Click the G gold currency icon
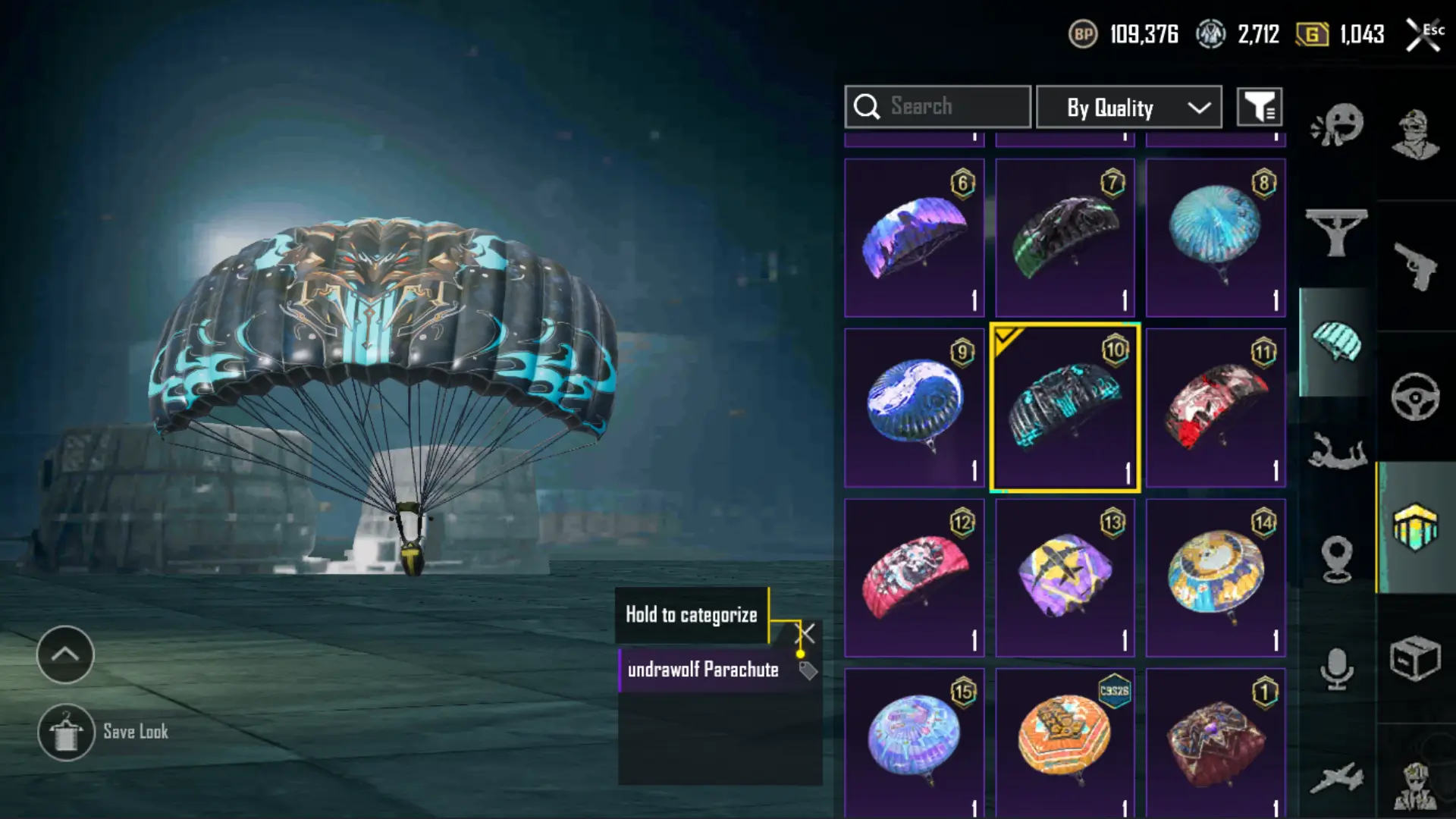 [1312, 34]
